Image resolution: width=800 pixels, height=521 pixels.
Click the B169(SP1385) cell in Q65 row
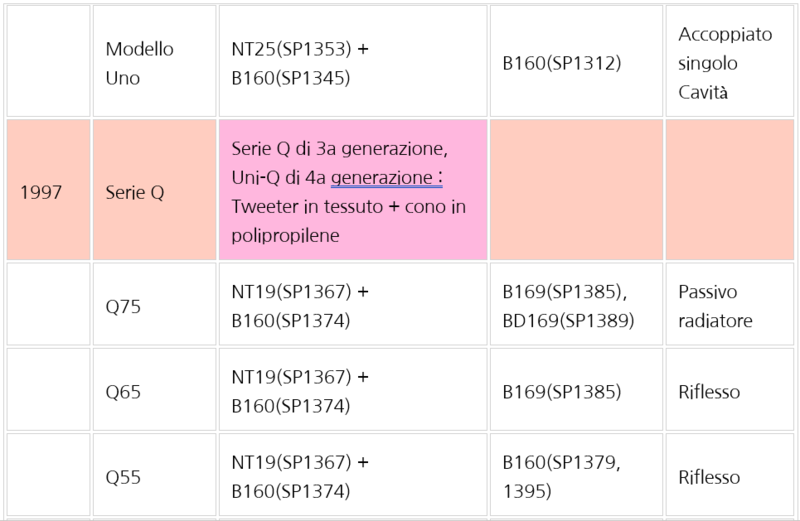(576, 391)
